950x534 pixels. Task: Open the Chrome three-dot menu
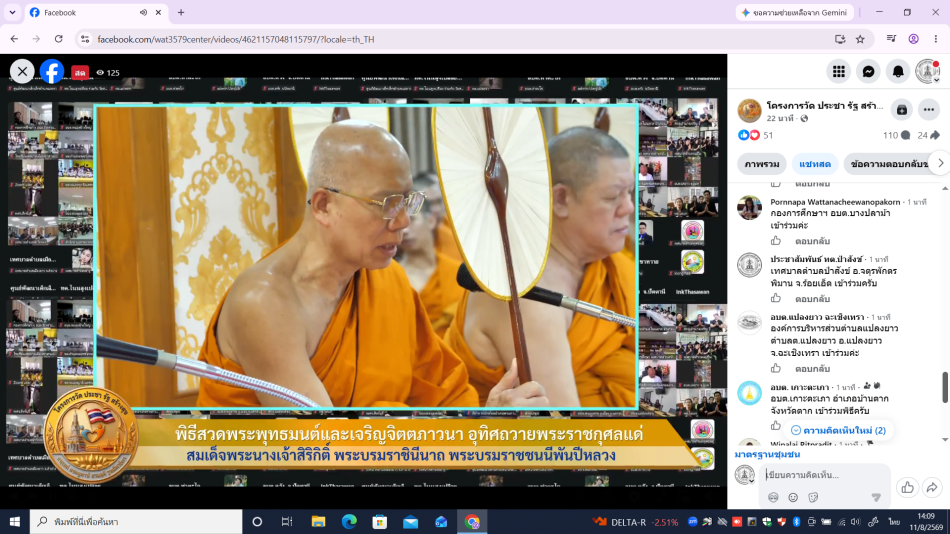coord(935,39)
